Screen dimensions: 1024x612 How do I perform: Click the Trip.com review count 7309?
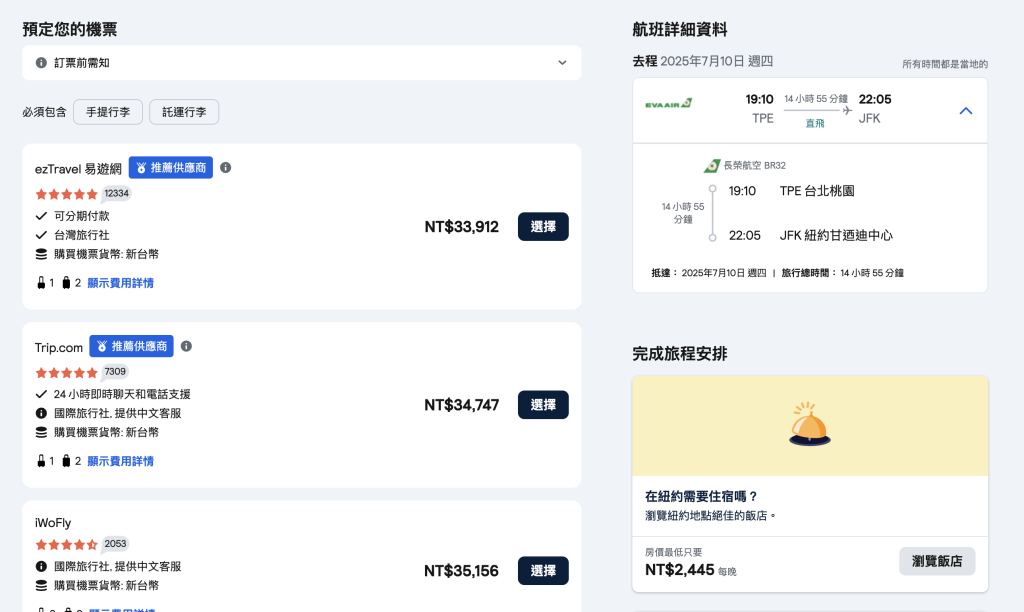click(x=115, y=372)
